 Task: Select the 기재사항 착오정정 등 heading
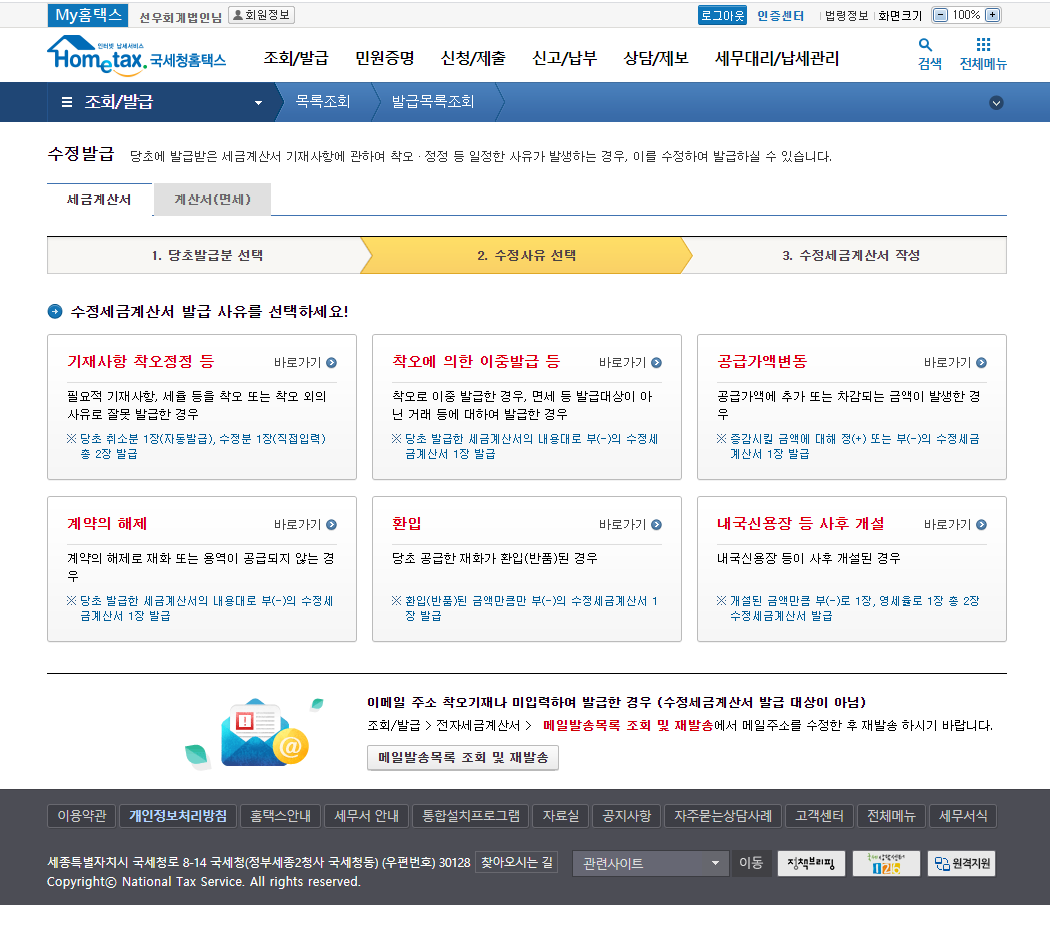[141, 362]
